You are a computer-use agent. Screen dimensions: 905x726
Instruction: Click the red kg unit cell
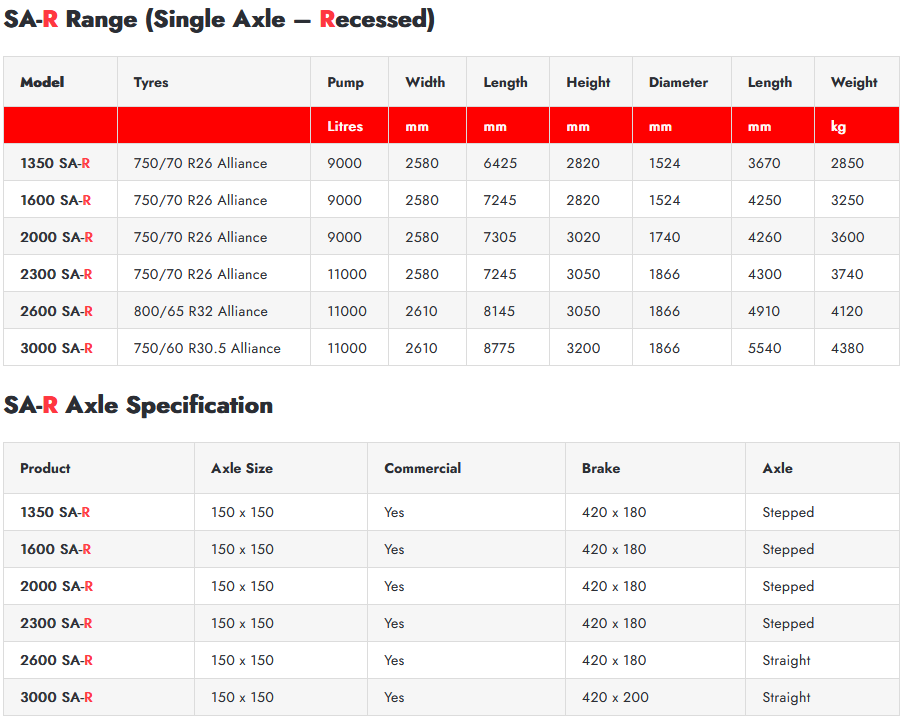(838, 127)
